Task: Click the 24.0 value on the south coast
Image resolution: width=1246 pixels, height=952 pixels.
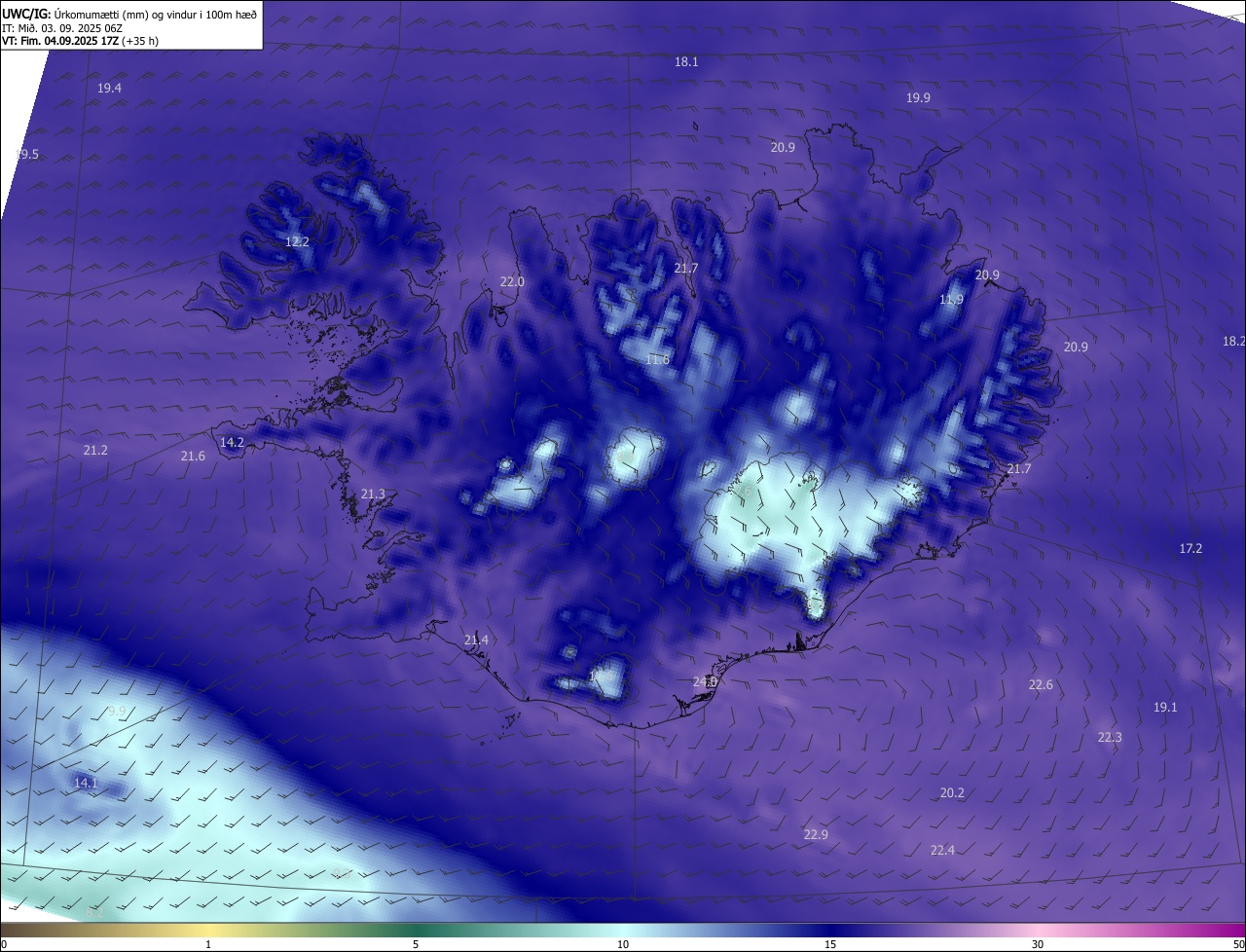Action: pyautogui.click(x=705, y=682)
